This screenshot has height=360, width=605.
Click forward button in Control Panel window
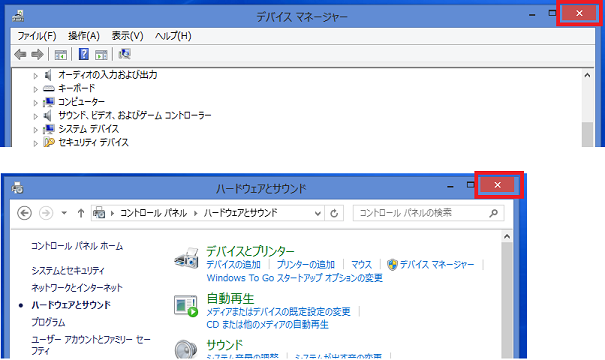(46, 213)
